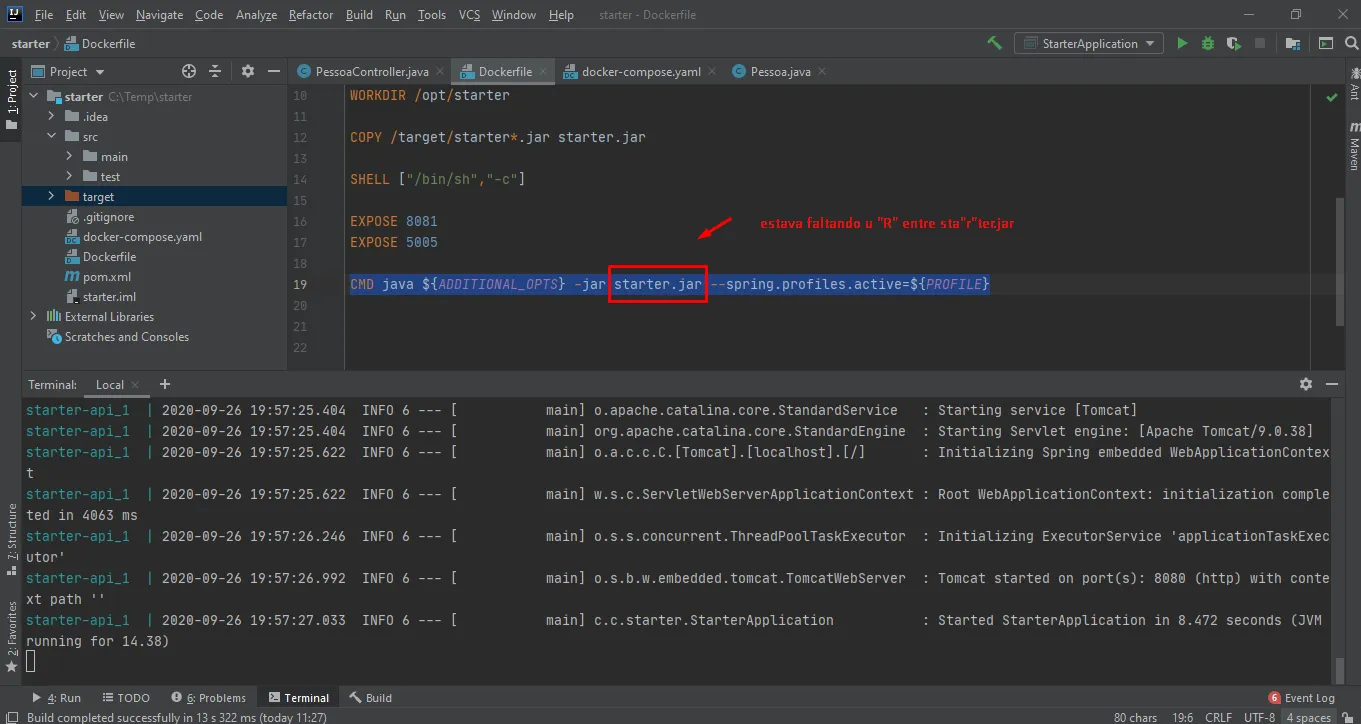Screen dimensions: 1361x724
Task: Start debugging with the green bug icon
Action: pyautogui.click(x=1208, y=43)
